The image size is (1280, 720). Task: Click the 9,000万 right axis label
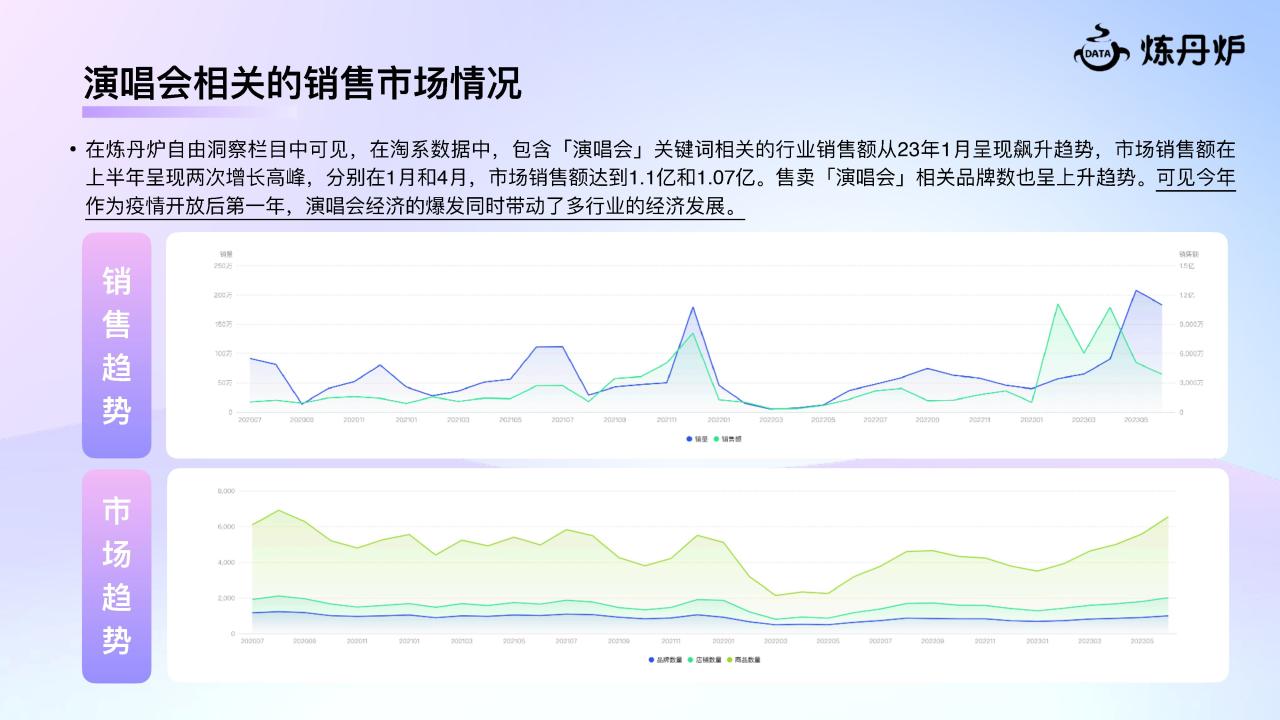1190,324
